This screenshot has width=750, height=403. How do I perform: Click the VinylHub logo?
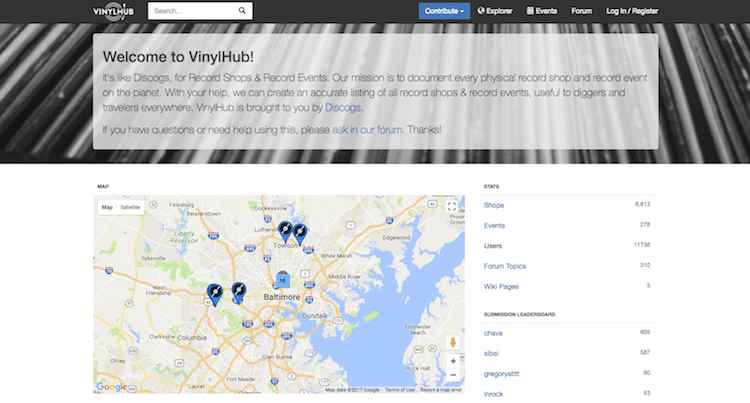pos(113,11)
